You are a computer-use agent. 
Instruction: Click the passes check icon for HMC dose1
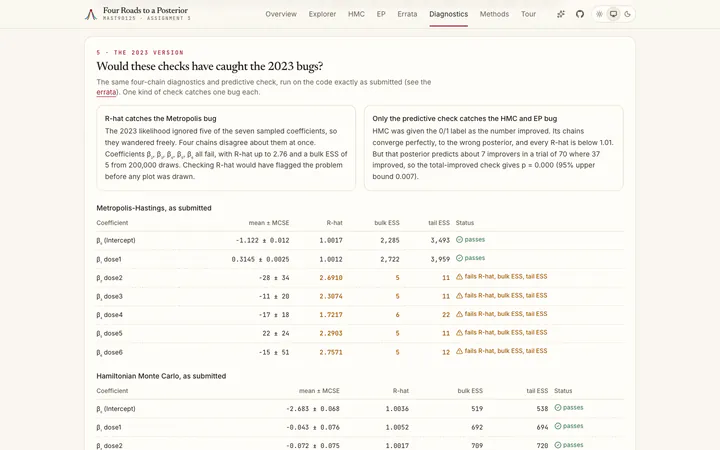[558, 426]
